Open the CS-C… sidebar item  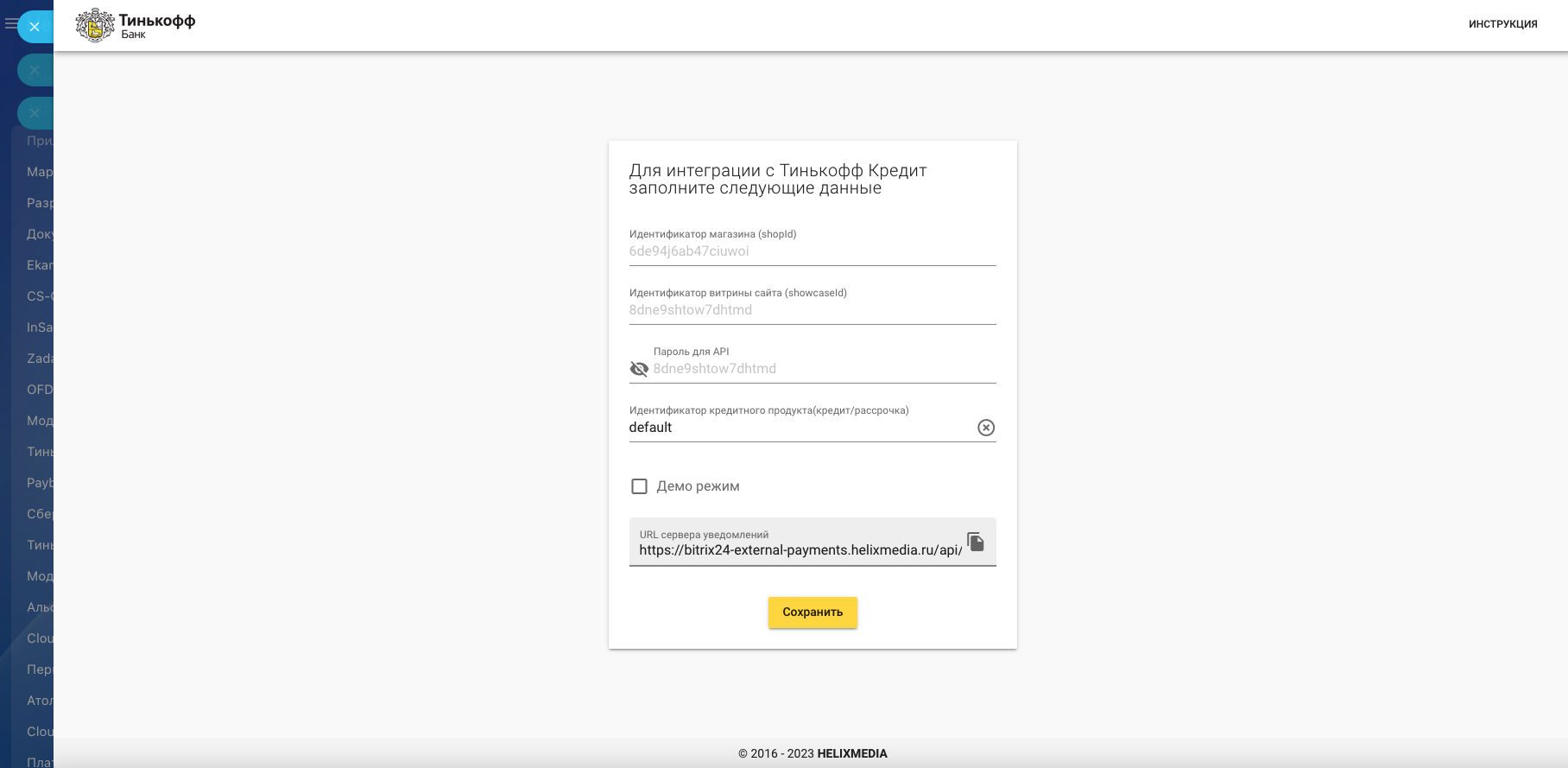tap(40, 296)
